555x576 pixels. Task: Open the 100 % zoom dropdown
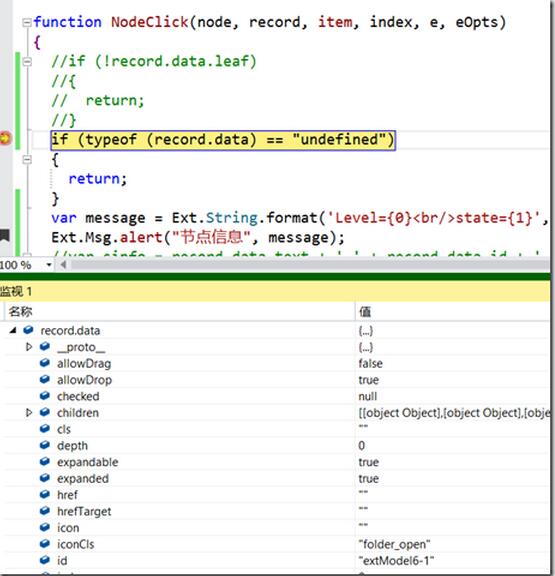[49, 264]
